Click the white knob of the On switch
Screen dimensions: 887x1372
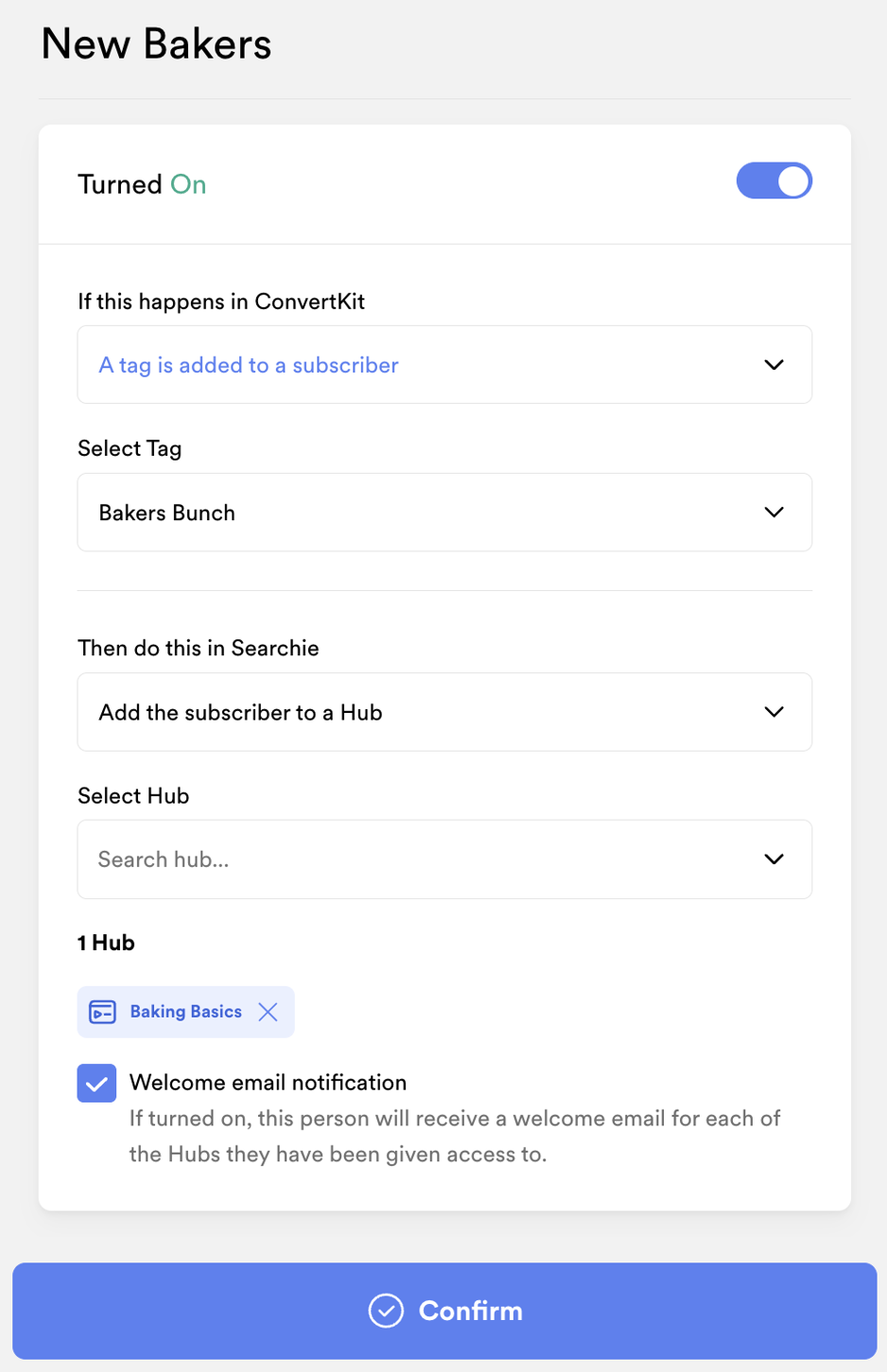click(791, 181)
